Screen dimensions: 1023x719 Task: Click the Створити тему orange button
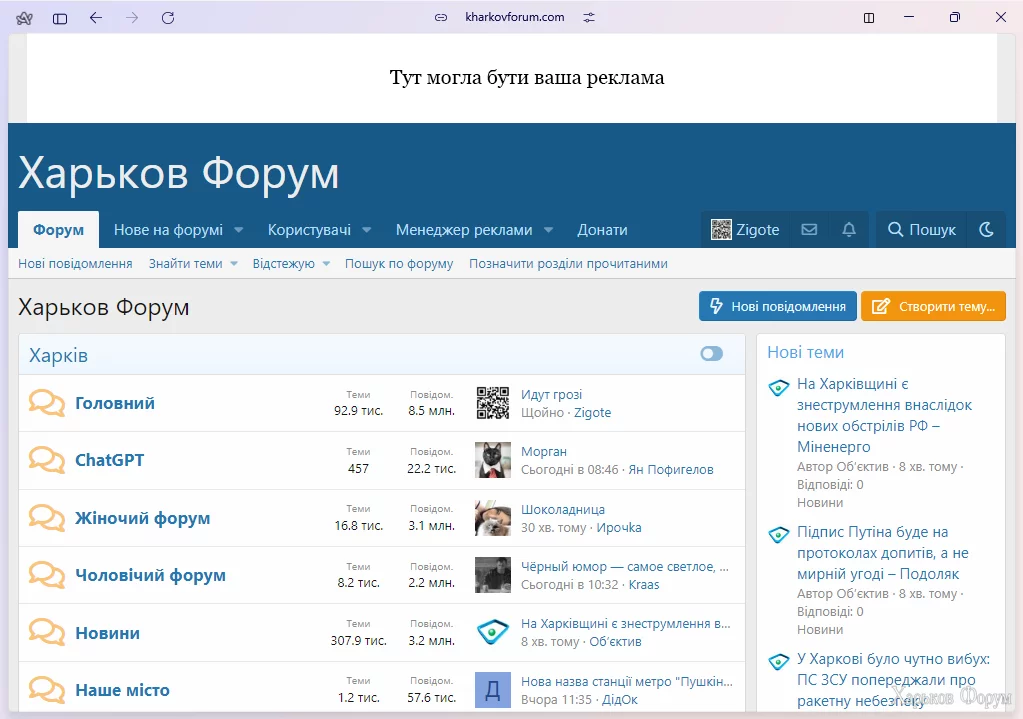[x=933, y=306]
